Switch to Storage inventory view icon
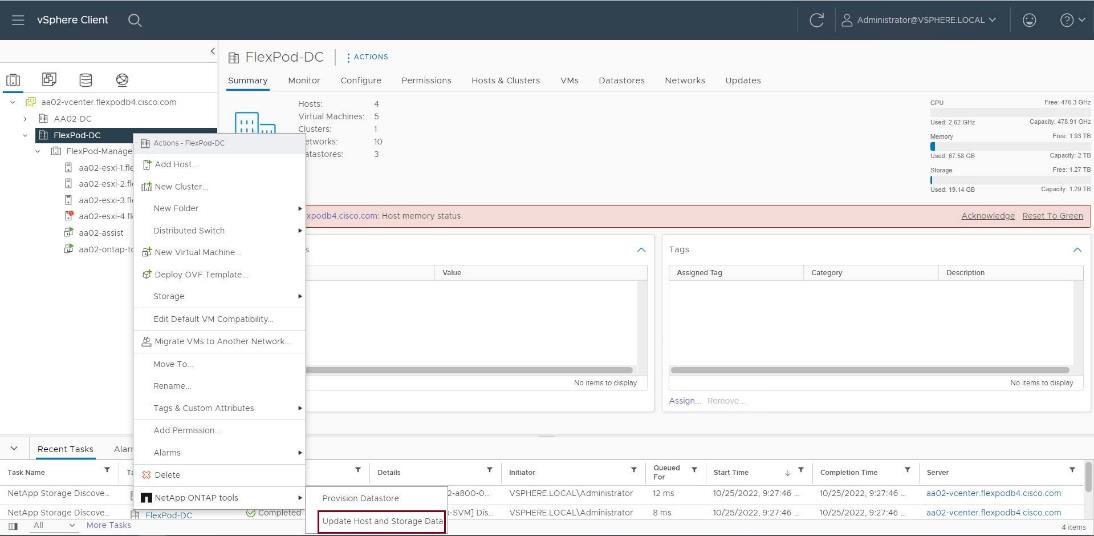Viewport: 1094px width, 536px height. coord(86,80)
